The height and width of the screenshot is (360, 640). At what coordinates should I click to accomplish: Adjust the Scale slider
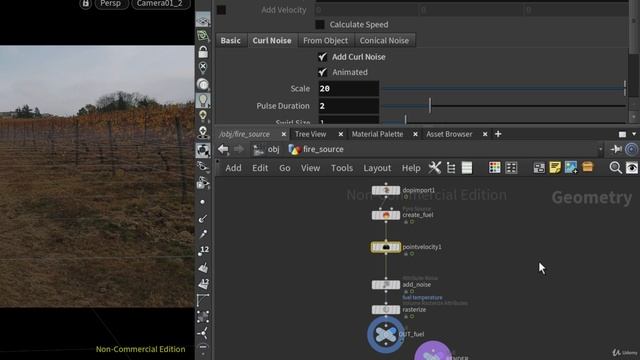click(504, 89)
